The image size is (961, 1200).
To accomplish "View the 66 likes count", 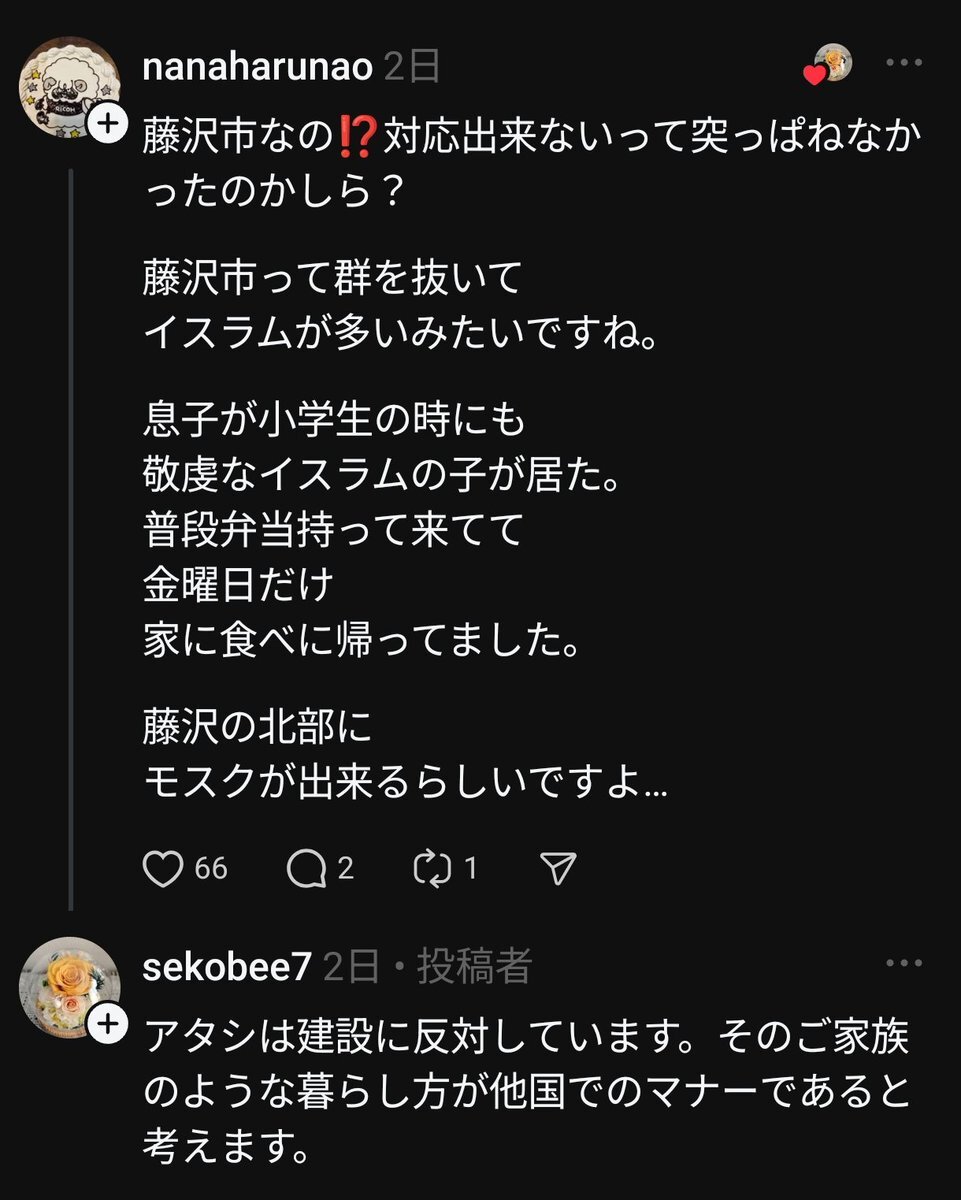I will [211, 869].
